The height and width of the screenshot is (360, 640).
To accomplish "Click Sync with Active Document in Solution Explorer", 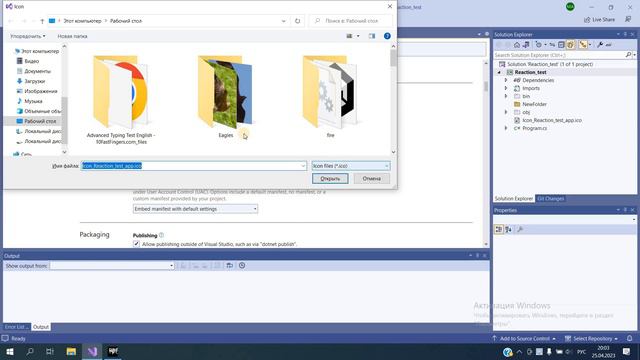I will 552,45.
